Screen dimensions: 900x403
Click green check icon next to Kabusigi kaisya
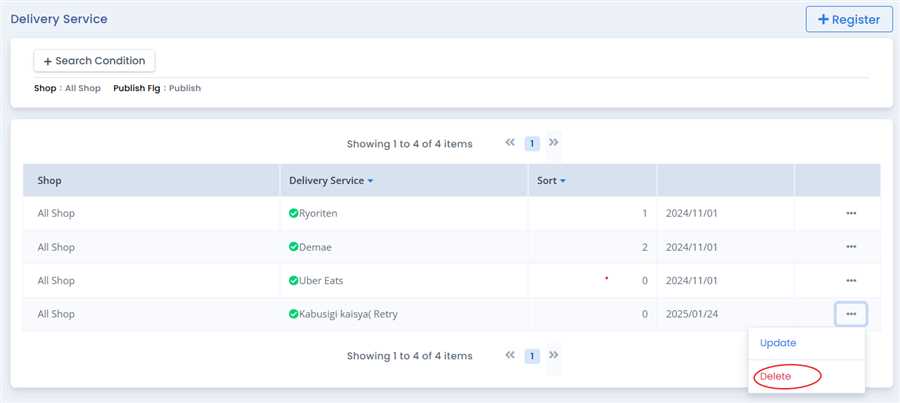pos(294,314)
